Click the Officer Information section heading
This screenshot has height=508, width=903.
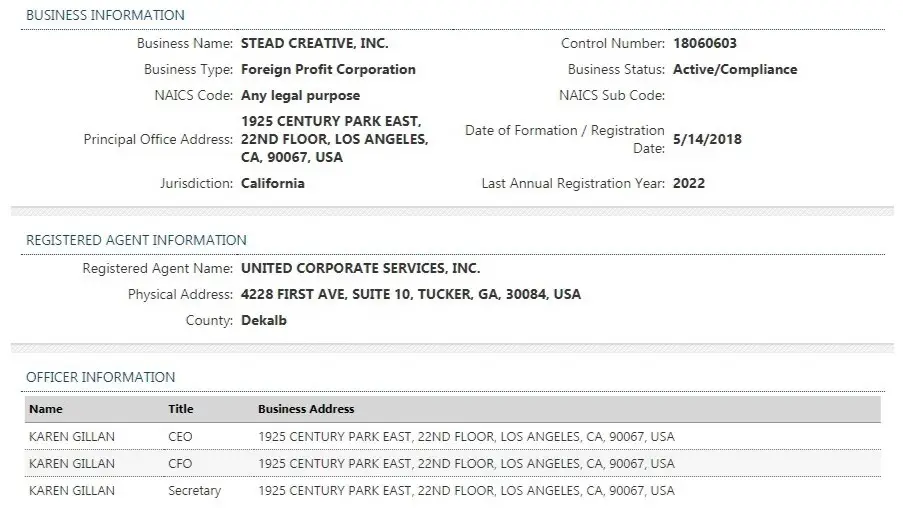(101, 377)
